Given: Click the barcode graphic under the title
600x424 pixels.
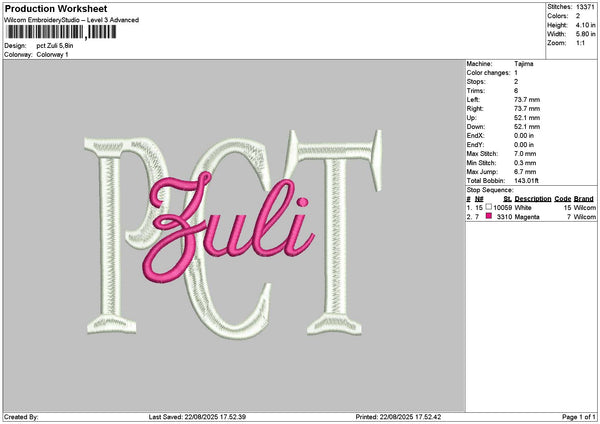Looking at the screenshot, I should (x=61, y=32).
